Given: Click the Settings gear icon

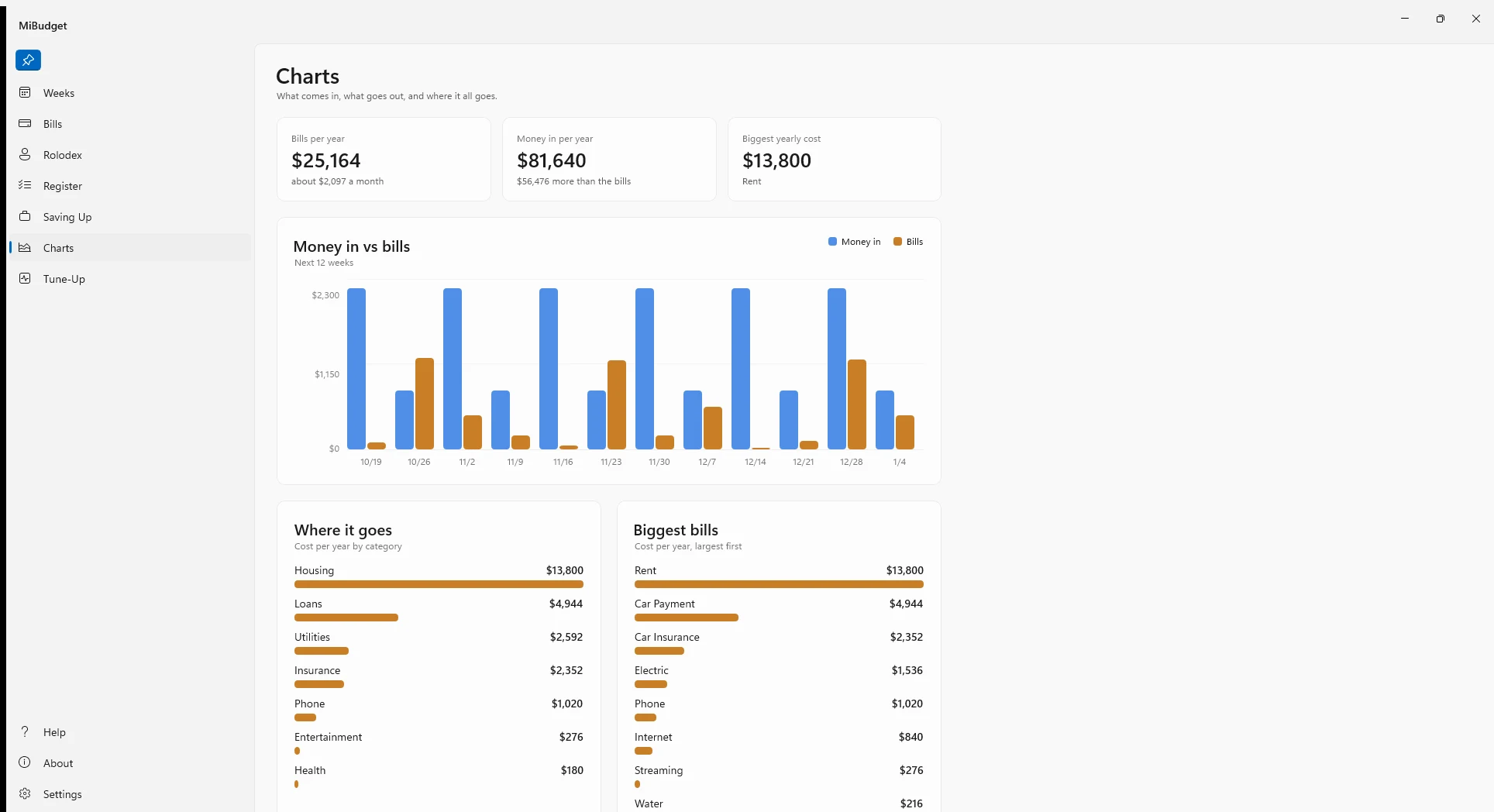Looking at the screenshot, I should (25, 793).
